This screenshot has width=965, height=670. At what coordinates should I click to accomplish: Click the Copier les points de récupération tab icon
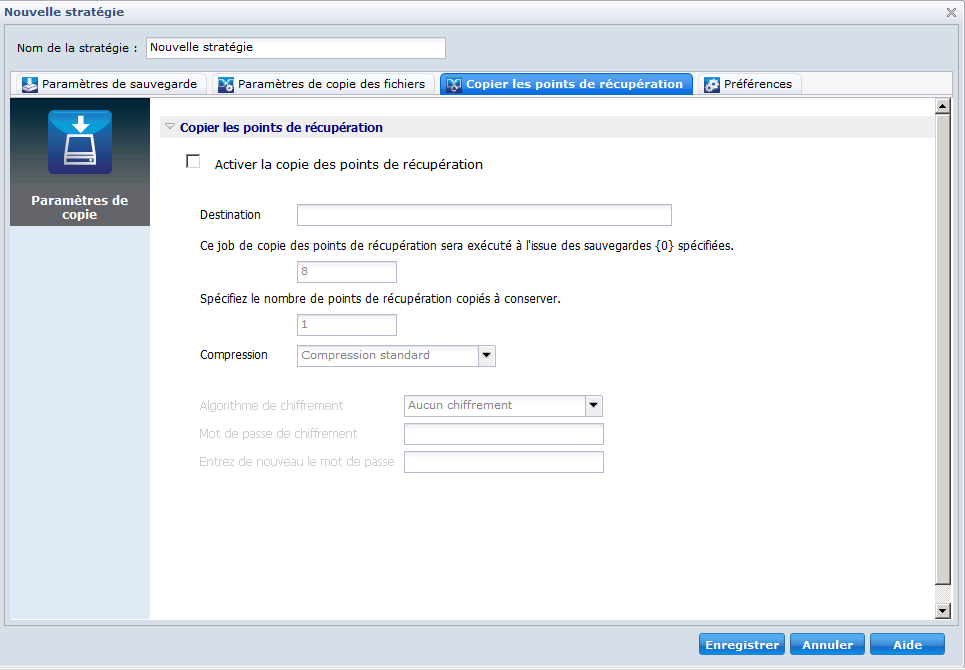452,85
